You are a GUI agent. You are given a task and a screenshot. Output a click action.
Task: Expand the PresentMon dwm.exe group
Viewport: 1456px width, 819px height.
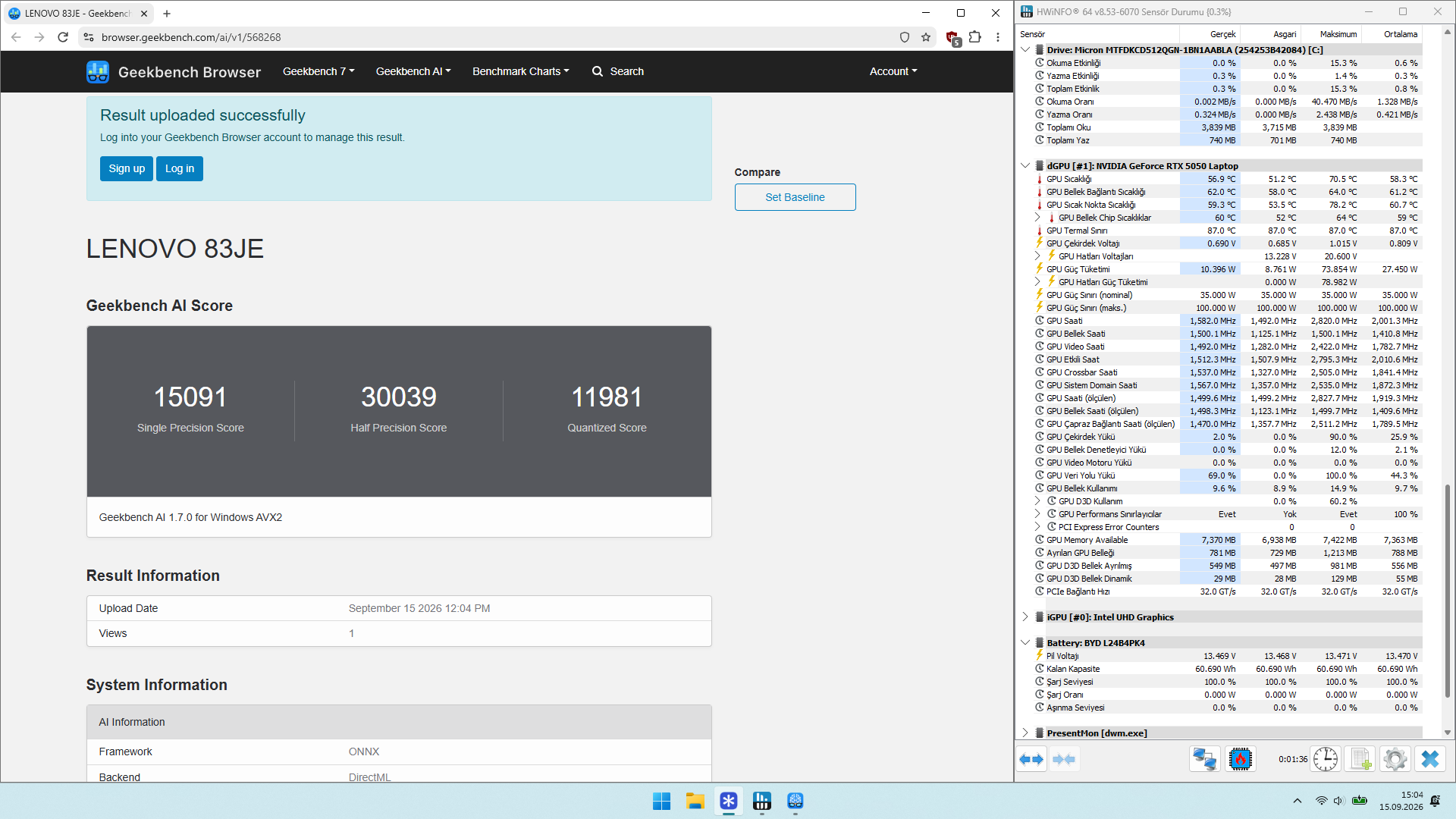[x=1026, y=733]
